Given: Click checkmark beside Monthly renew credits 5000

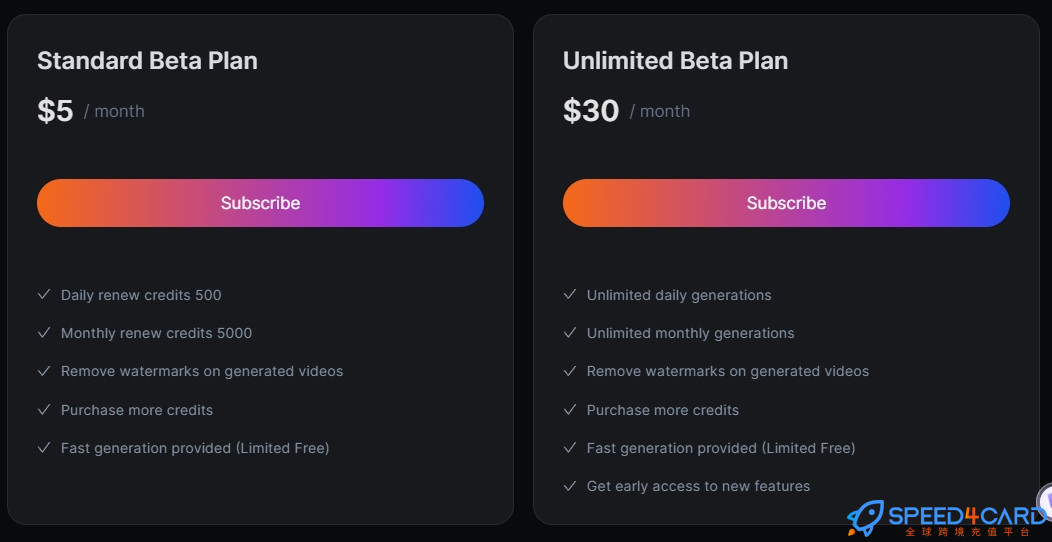Looking at the screenshot, I should (x=44, y=333).
